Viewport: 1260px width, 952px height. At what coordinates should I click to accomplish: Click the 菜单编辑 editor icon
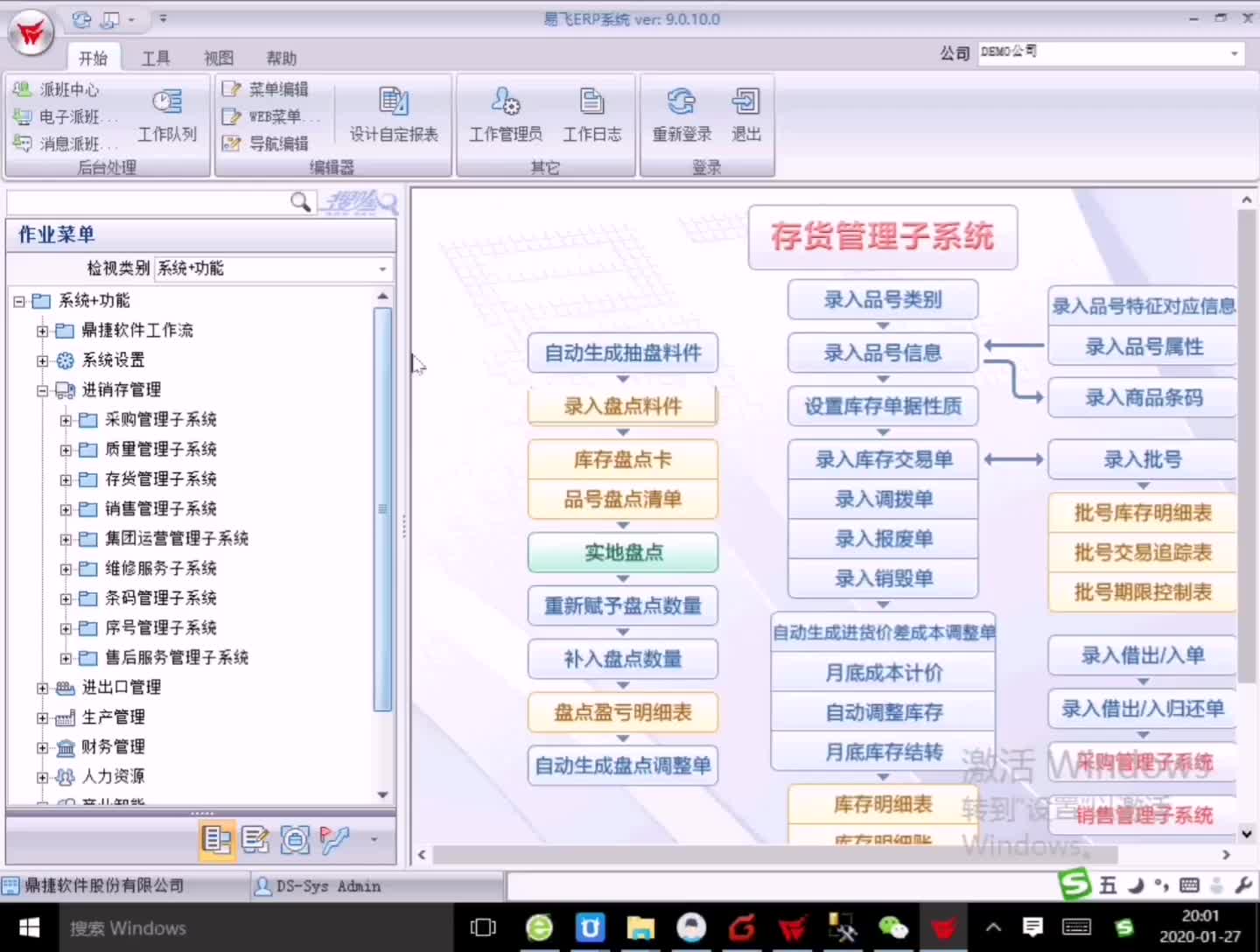pyautogui.click(x=231, y=88)
